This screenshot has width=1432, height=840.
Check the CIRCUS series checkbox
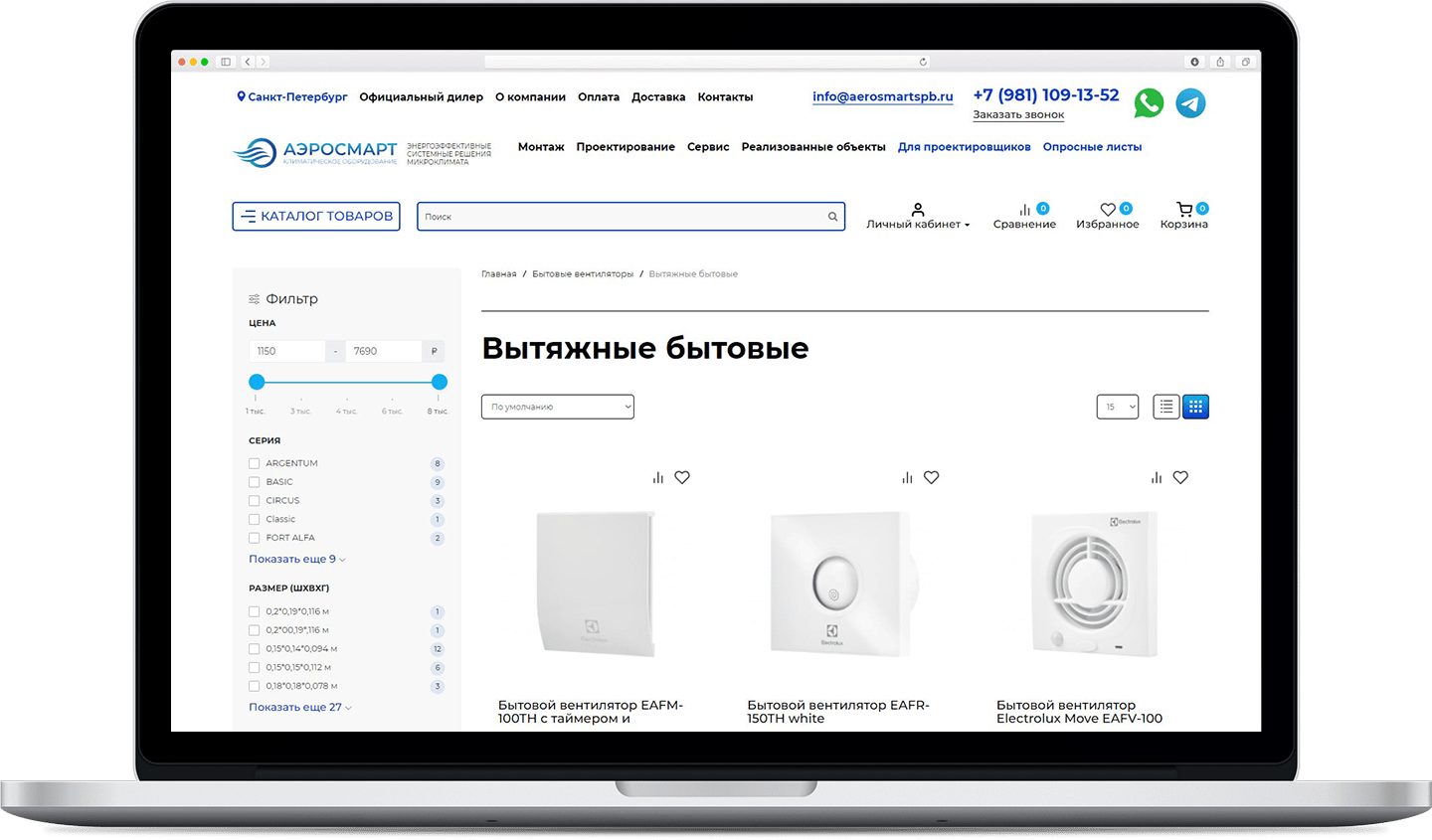[x=254, y=501]
